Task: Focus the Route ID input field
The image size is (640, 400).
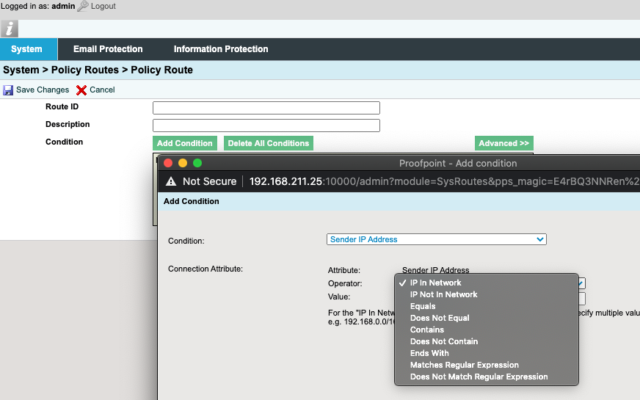Action: (x=266, y=108)
